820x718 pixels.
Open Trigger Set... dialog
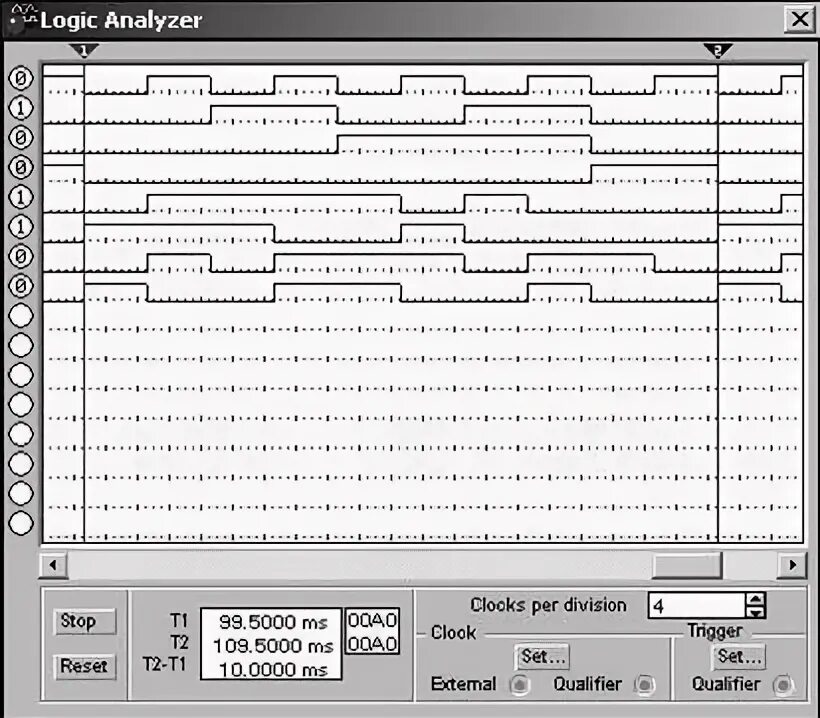coord(738,656)
